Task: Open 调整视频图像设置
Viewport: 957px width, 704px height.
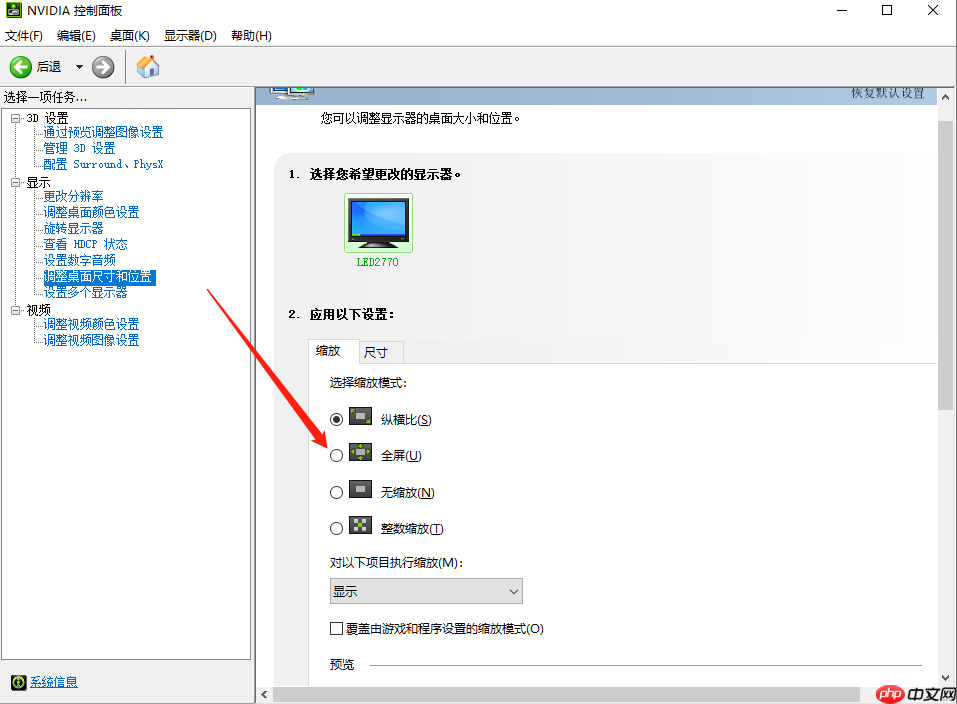Action: pyautogui.click(x=92, y=340)
